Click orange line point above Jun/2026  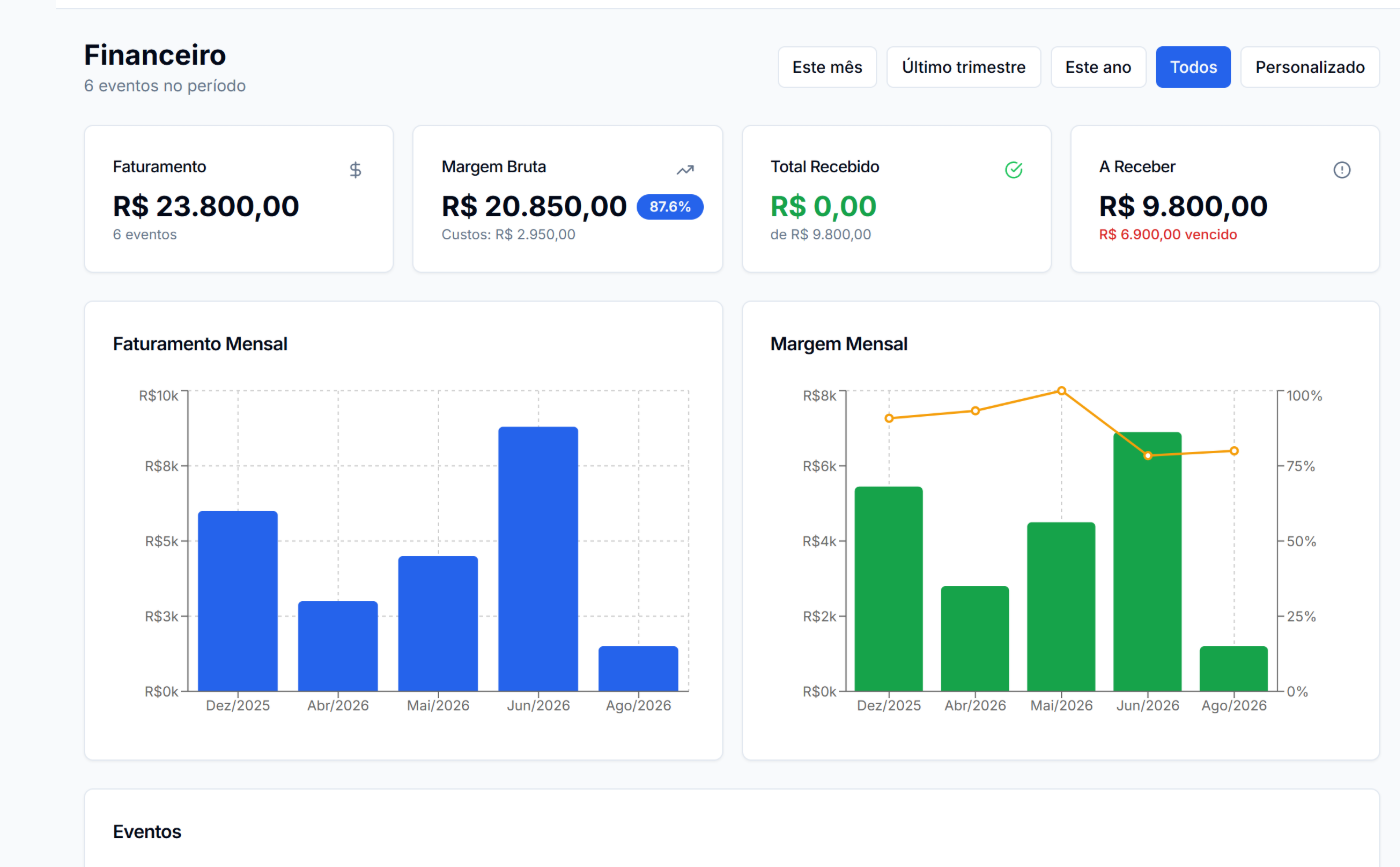tap(1148, 455)
